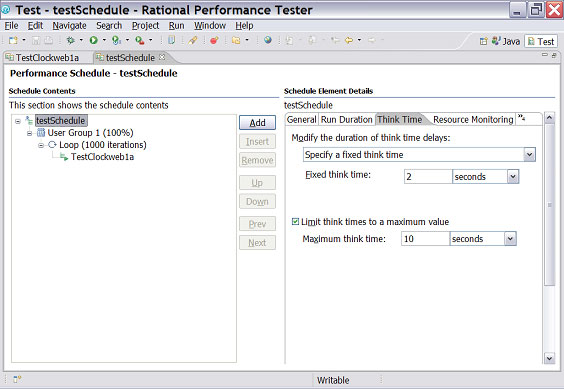Open the Project menu
Image resolution: width=564 pixels, height=389 pixels.
pyautogui.click(x=145, y=26)
